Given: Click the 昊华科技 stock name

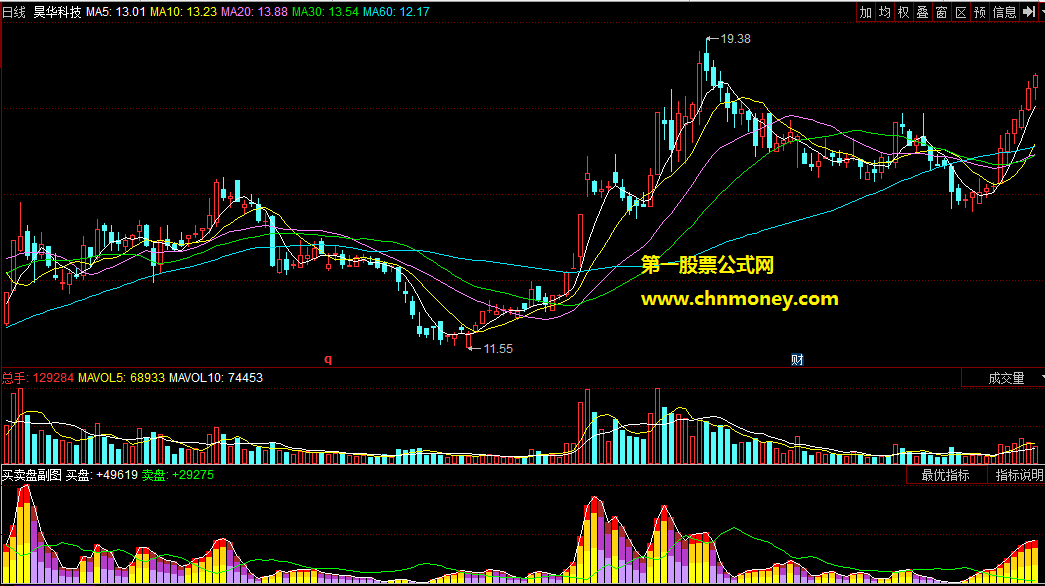Looking at the screenshot, I should tap(57, 12).
